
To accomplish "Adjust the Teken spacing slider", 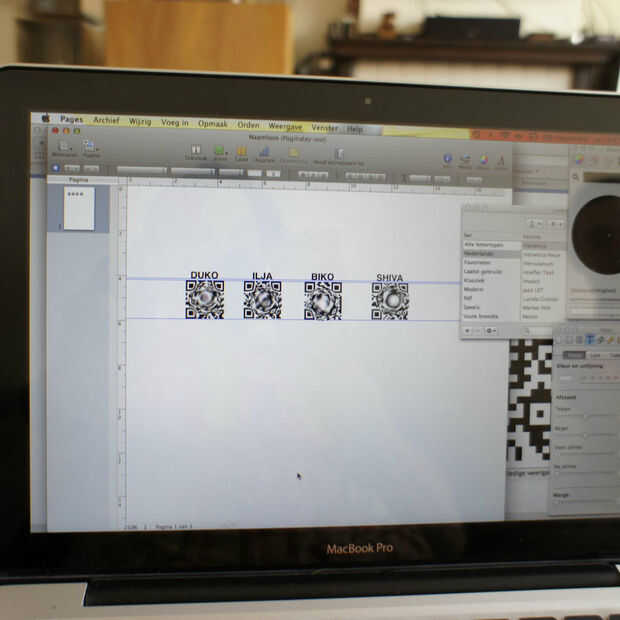I will 585,416.
